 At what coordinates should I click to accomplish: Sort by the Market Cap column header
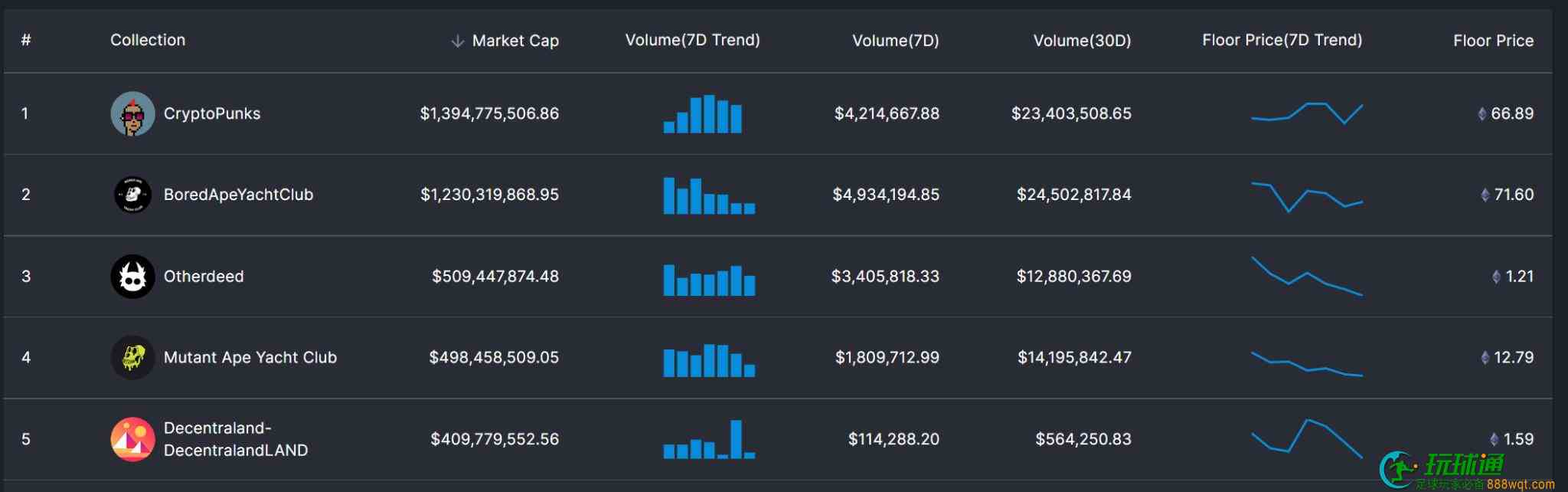[x=515, y=41]
